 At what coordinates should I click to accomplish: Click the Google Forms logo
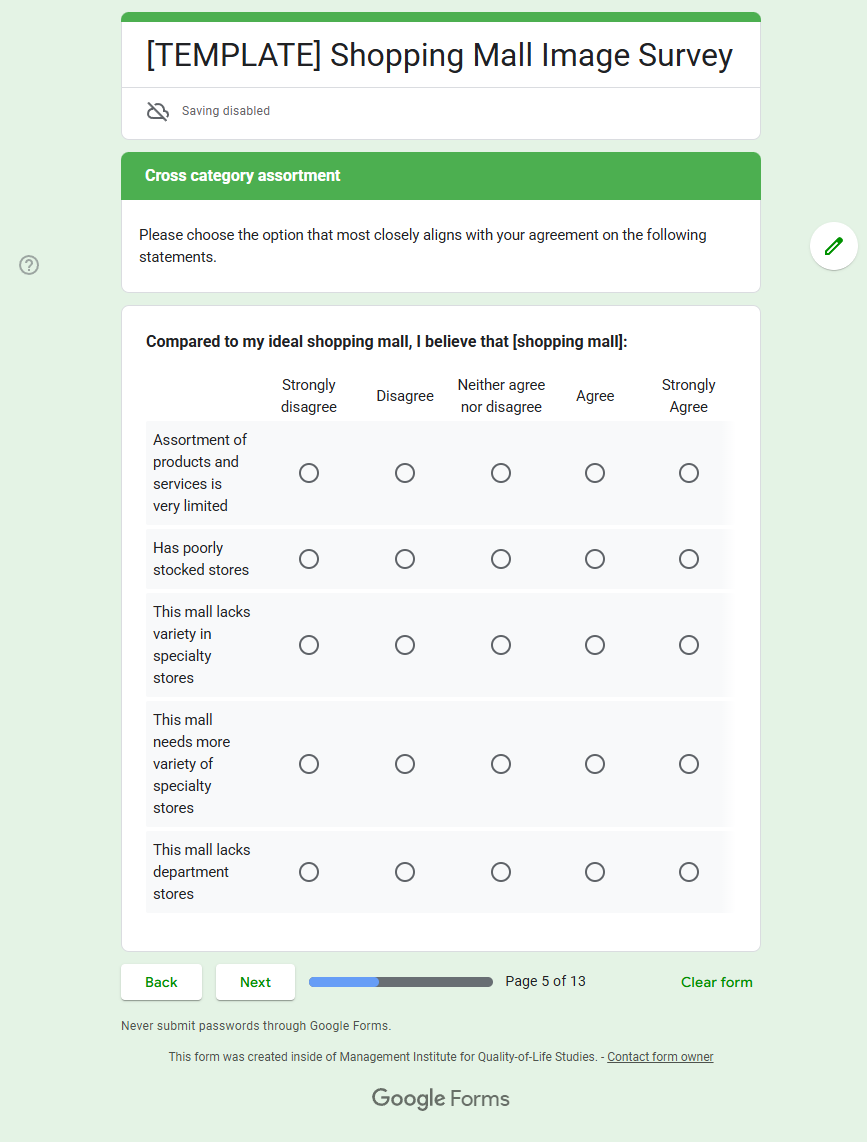[440, 1098]
